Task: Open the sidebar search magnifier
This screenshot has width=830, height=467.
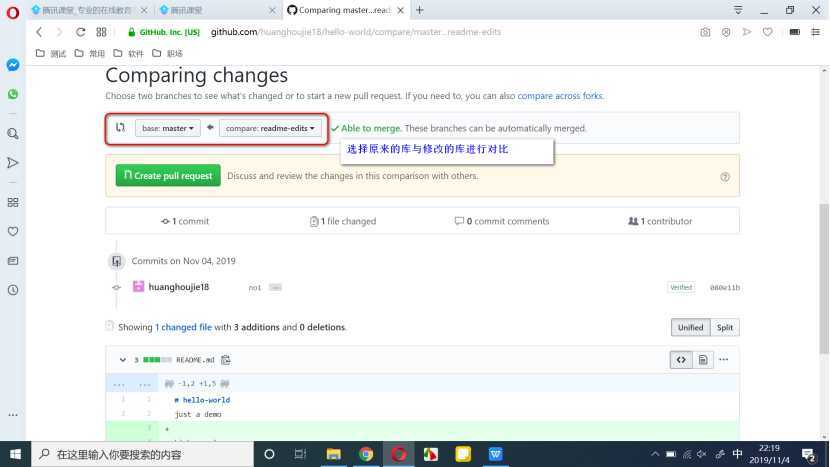Action: pyautogui.click(x=13, y=133)
